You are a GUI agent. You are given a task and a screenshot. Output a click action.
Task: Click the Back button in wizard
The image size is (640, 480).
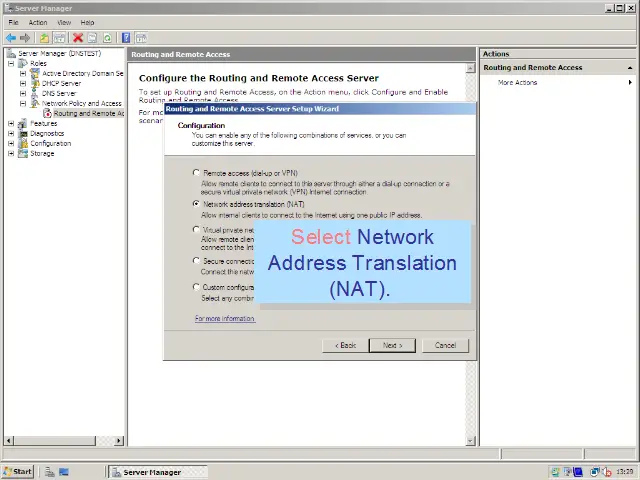pos(345,345)
